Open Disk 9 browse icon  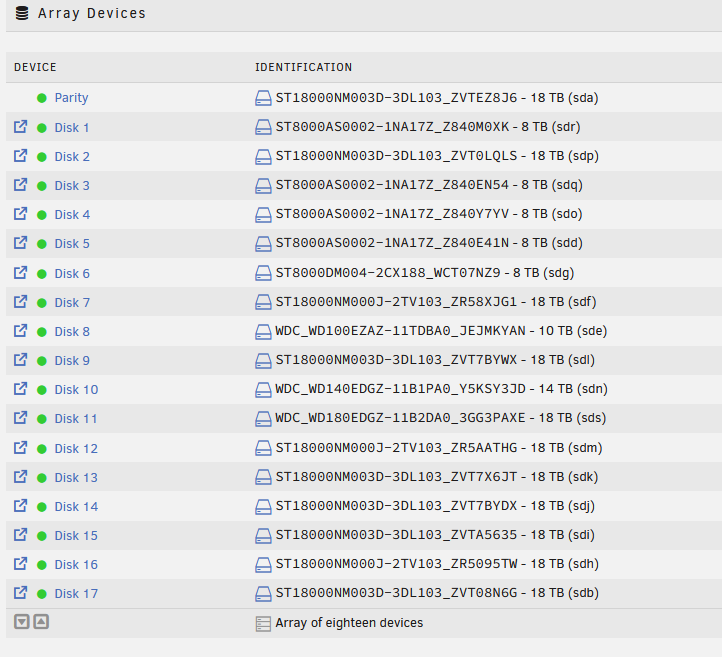pyautogui.click(x=20, y=360)
